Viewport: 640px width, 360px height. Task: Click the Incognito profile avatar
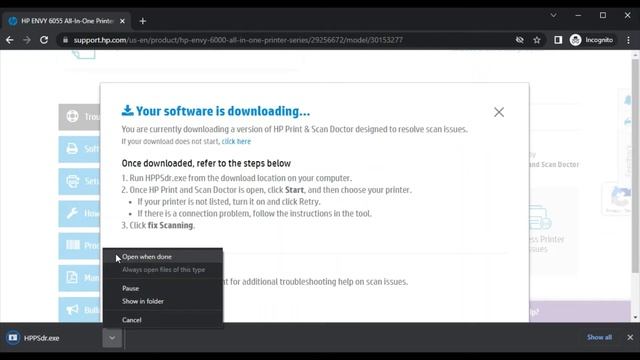(576, 40)
